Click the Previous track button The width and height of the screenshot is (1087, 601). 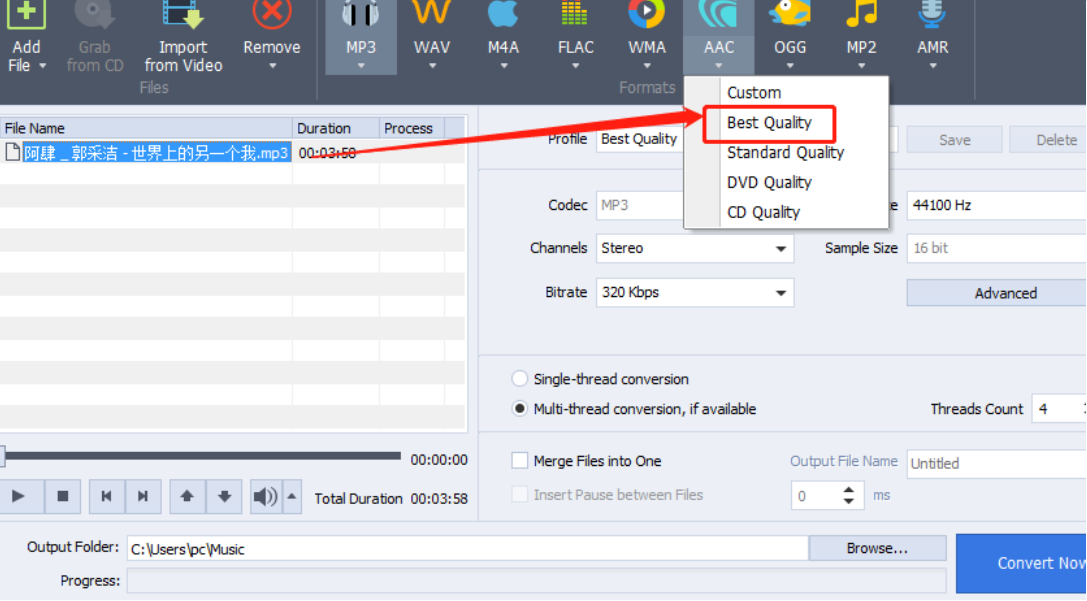pos(106,496)
